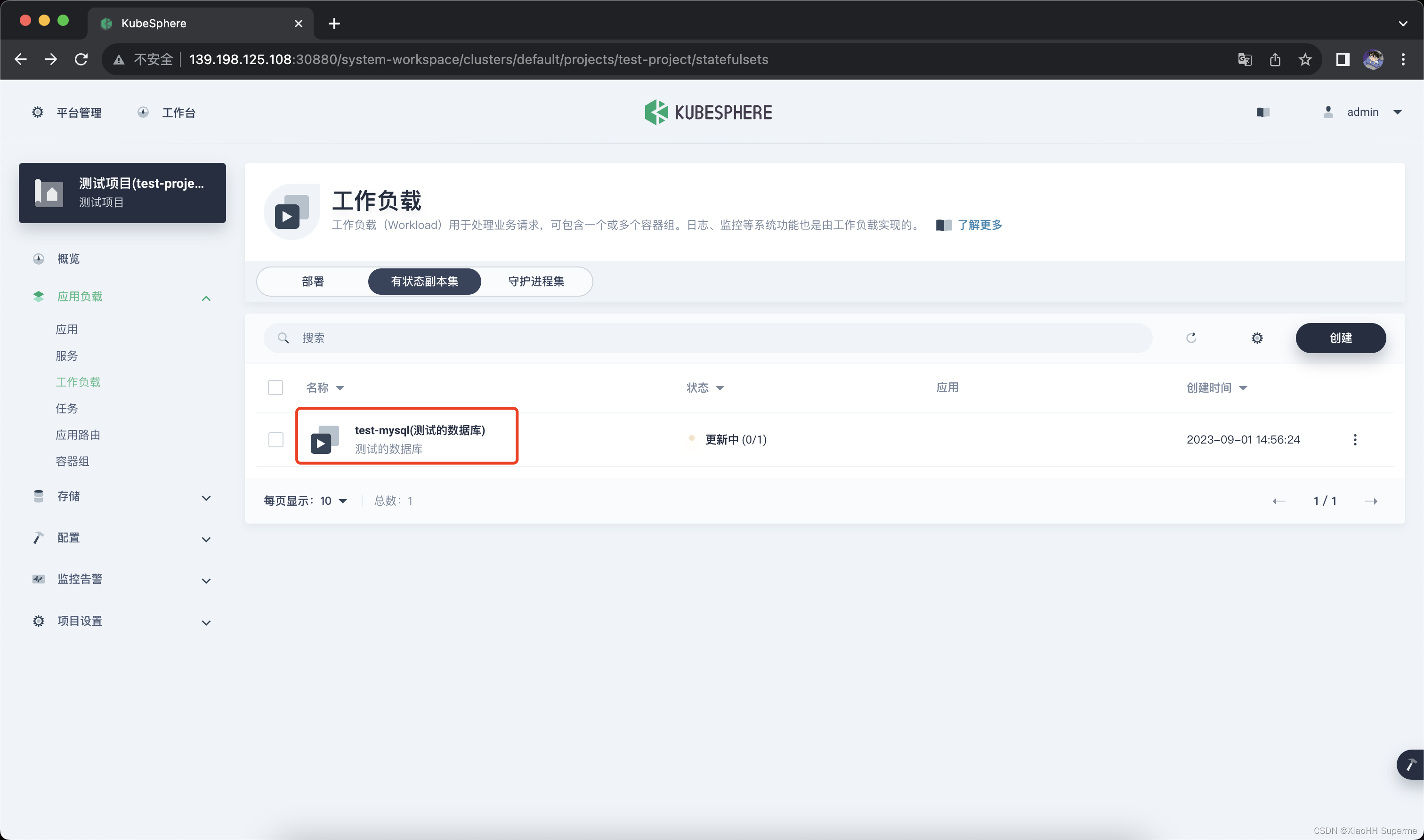Viewport: 1424px width, 840px height.
Task: Expand the 存储 sidebar section
Action: 206,498
